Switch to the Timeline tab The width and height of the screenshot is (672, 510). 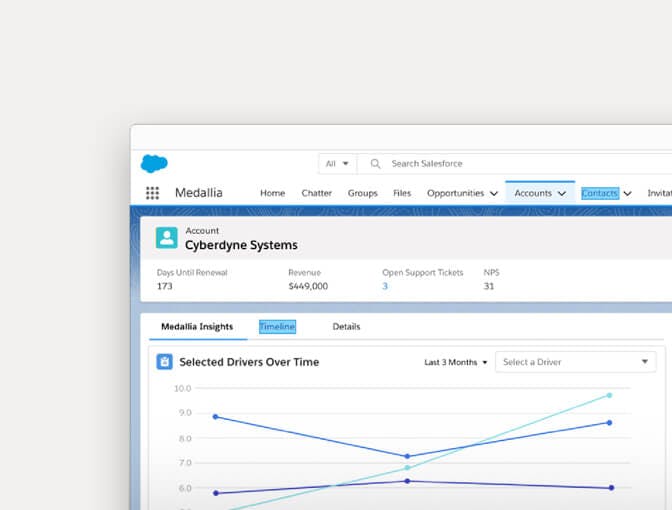pyautogui.click(x=277, y=327)
